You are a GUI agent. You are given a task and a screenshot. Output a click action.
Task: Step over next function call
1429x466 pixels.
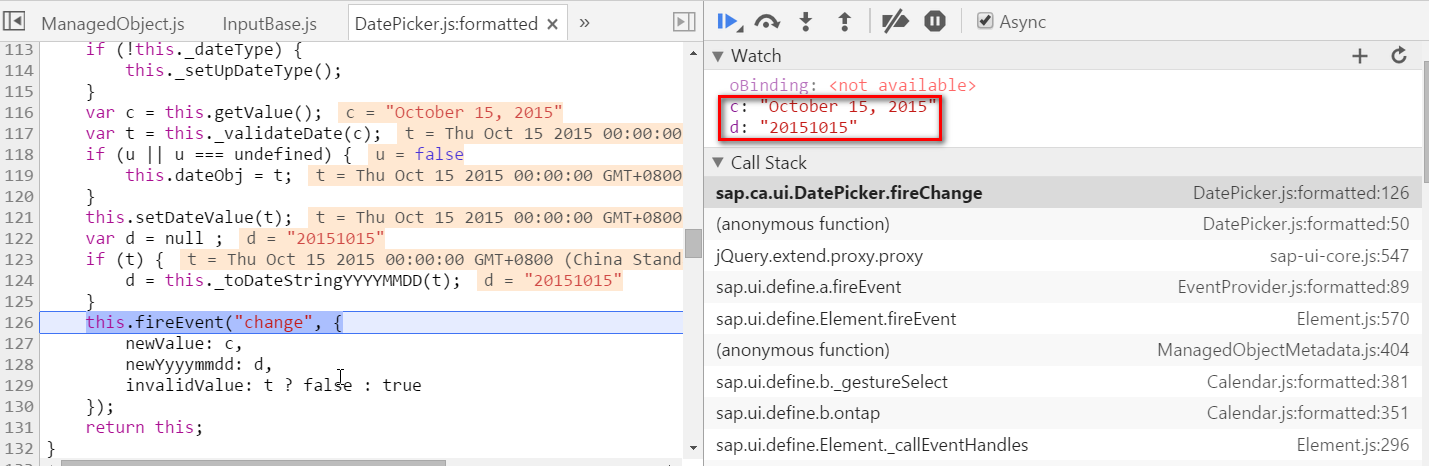[767, 21]
